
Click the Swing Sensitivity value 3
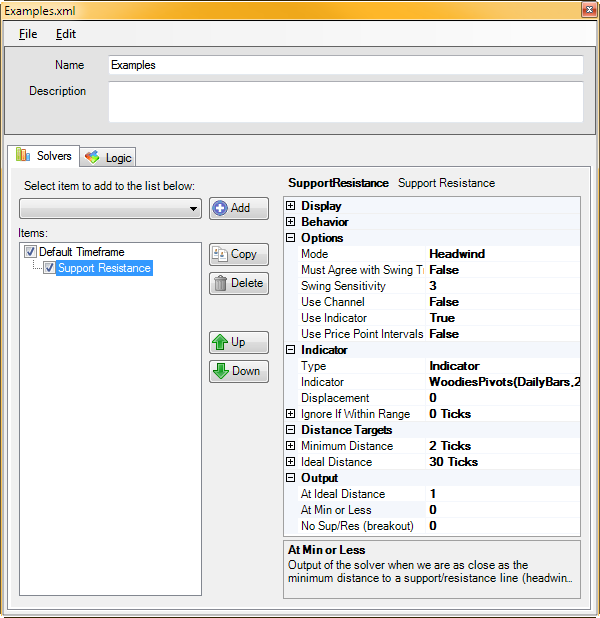(433, 286)
